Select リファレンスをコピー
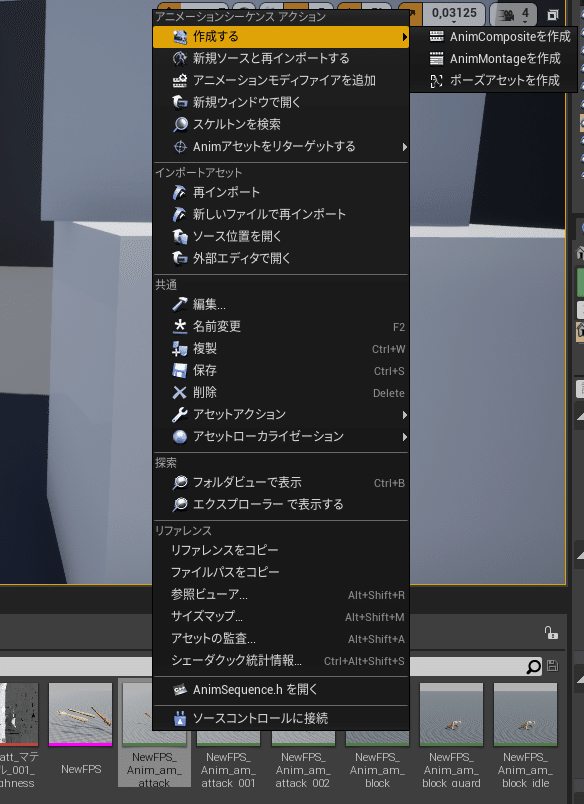584x804 pixels. click(280, 550)
